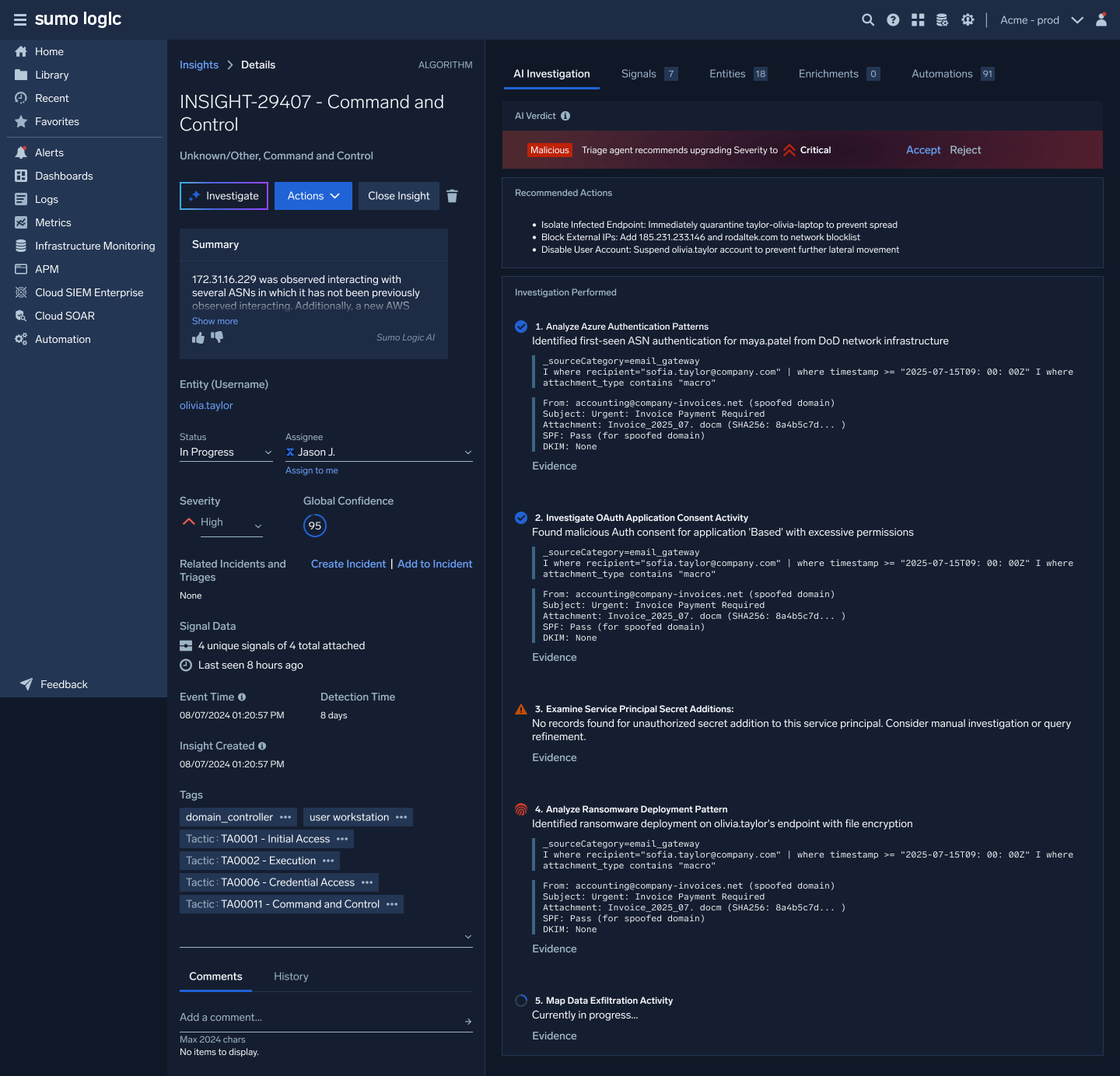This screenshot has height=1076, width=1120.
Task: Click the Assign to me link
Action: click(312, 470)
